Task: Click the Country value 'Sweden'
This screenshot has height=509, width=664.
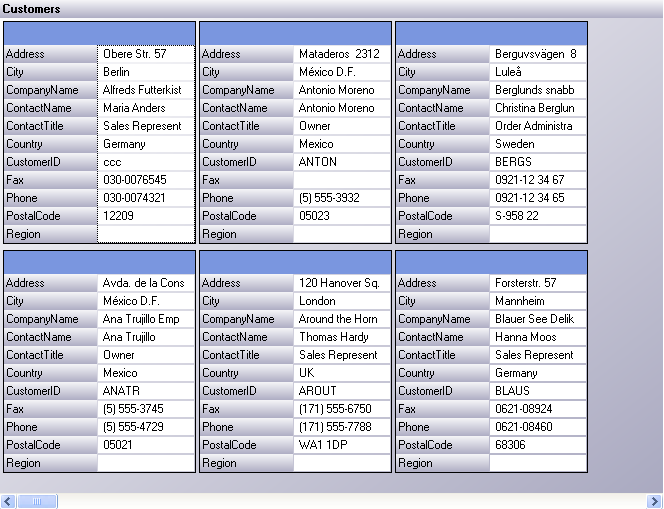Action: pyautogui.click(x=538, y=144)
